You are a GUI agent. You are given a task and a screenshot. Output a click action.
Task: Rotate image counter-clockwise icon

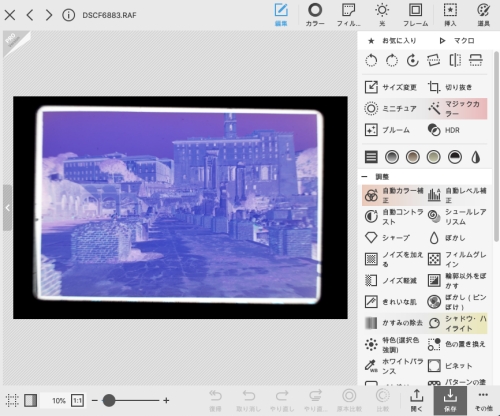click(x=371, y=60)
